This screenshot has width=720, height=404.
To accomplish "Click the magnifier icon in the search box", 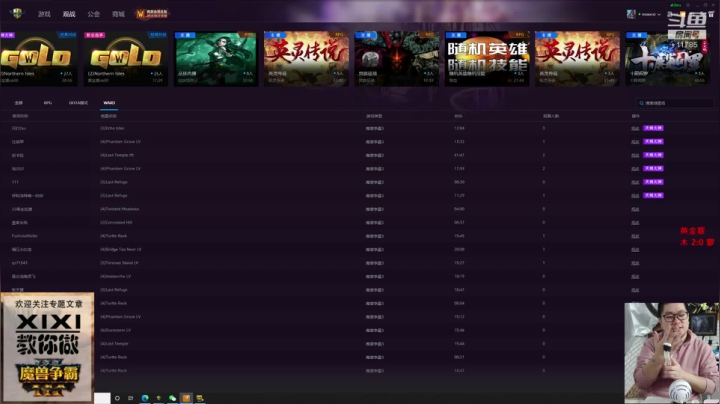I will pyautogui.click(x=641, y=103).
